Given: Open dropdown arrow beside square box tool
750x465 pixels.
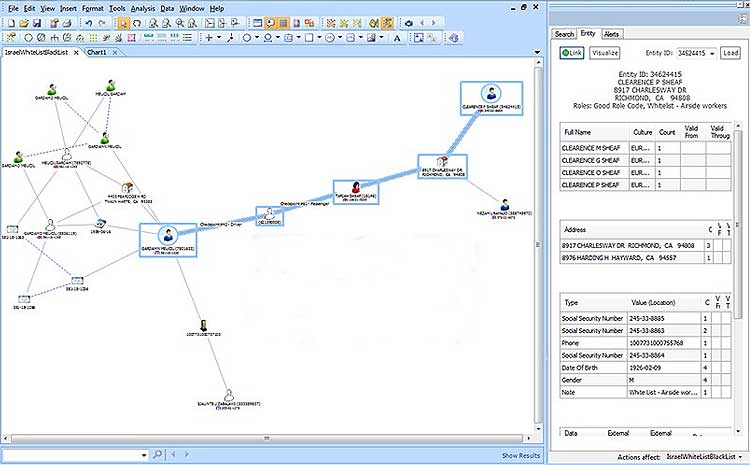Looking at the screenshot, I should [320, 37].
